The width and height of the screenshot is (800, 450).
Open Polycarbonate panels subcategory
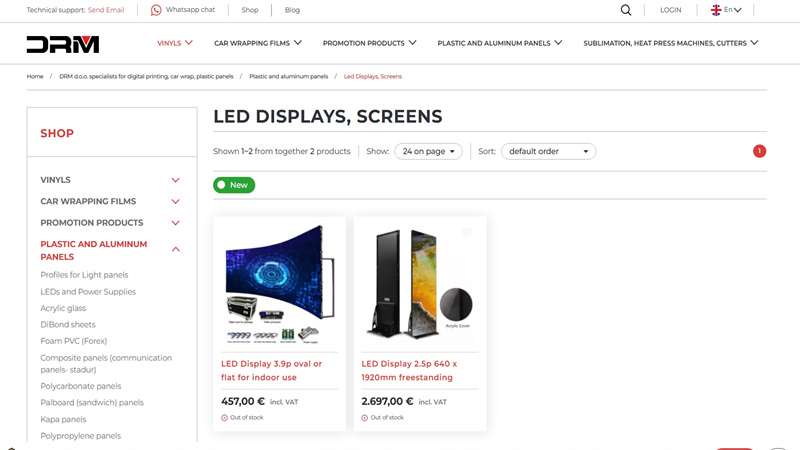tap(81, 386)
